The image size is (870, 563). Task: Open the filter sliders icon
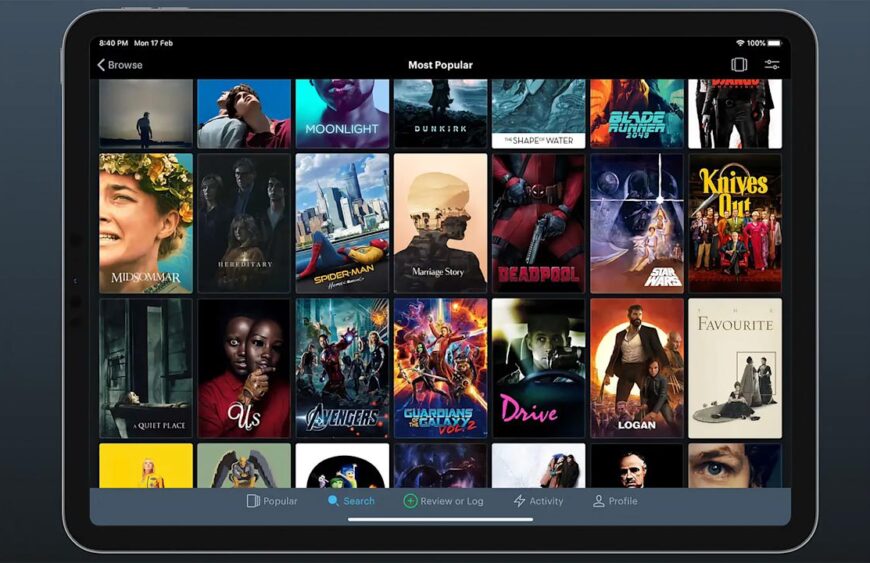point(772,64)
